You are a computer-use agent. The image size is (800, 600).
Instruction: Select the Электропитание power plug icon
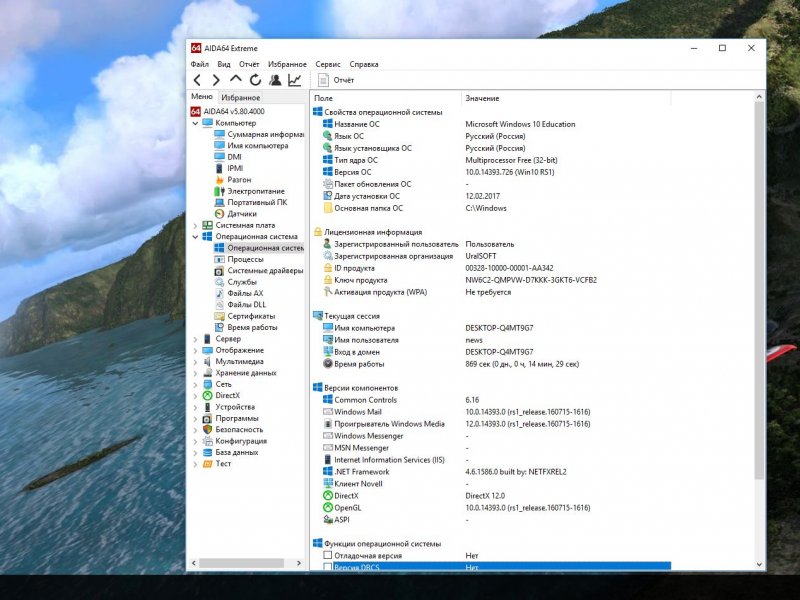point(219,191)
